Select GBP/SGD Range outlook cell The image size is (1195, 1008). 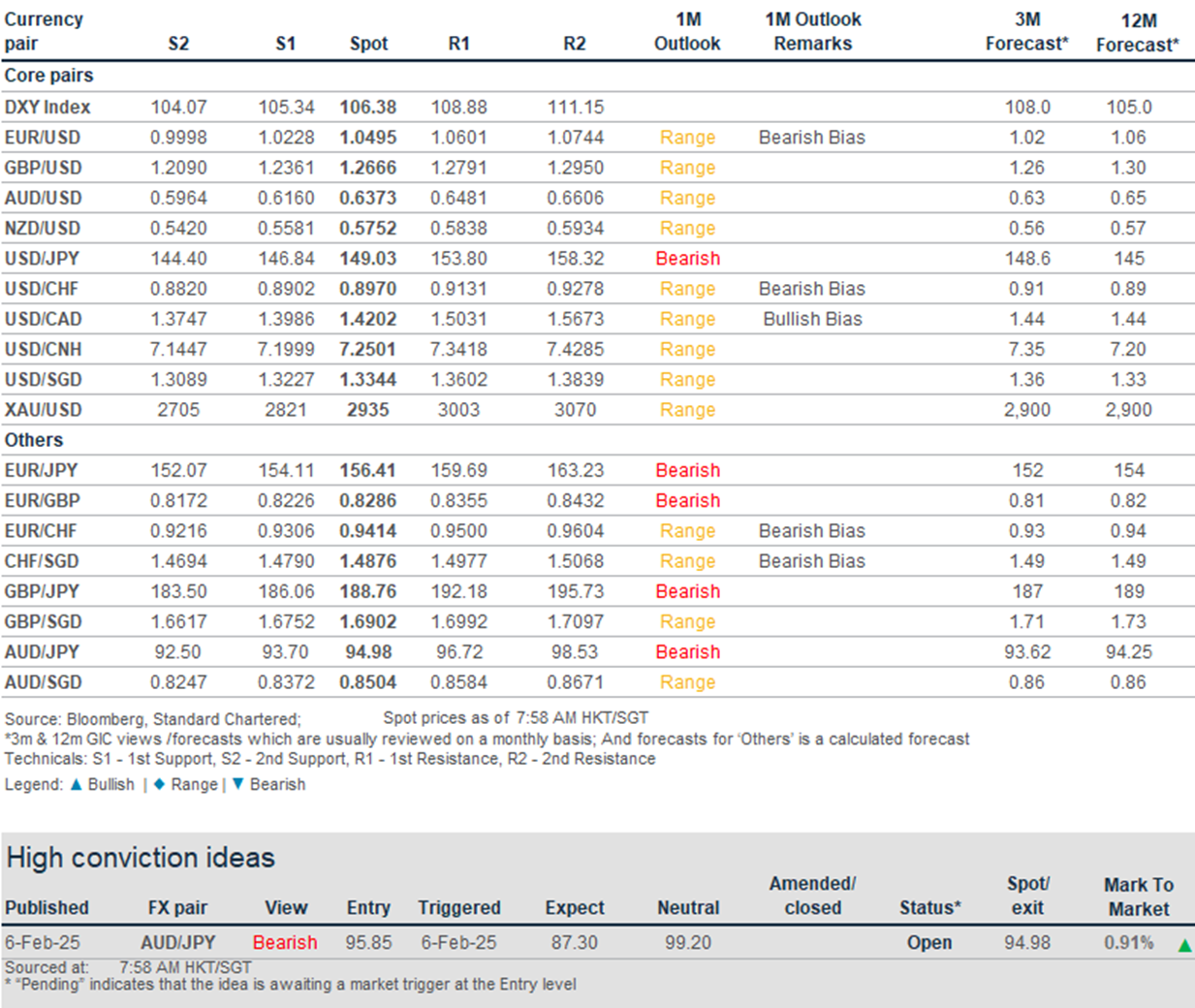click(688, 622)
